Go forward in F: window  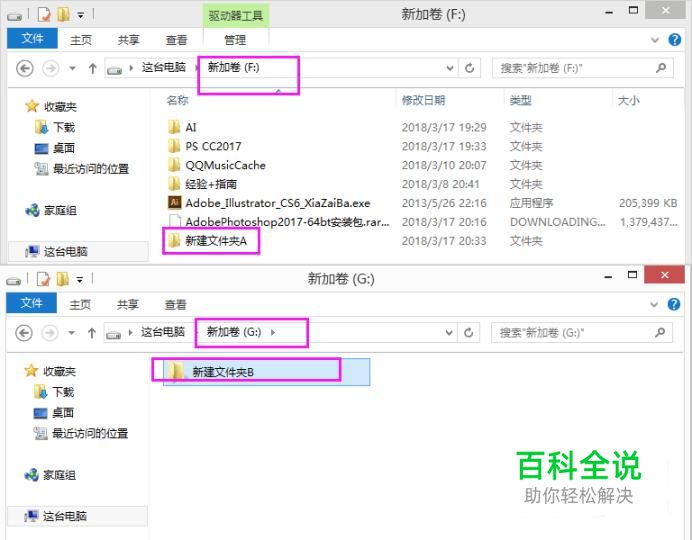coord(50,68)
